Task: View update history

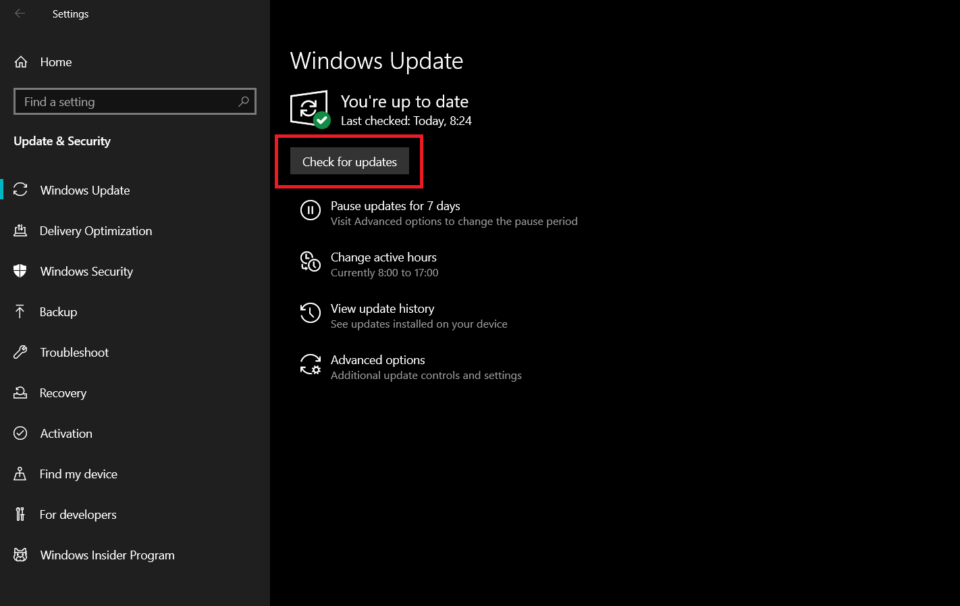Action: (x=382, y=309)
